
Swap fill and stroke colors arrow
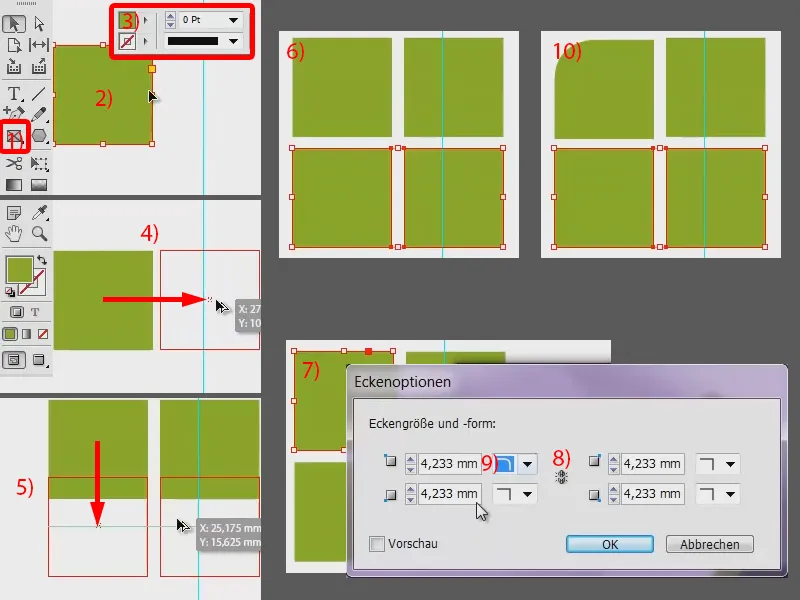pos(42,260)
